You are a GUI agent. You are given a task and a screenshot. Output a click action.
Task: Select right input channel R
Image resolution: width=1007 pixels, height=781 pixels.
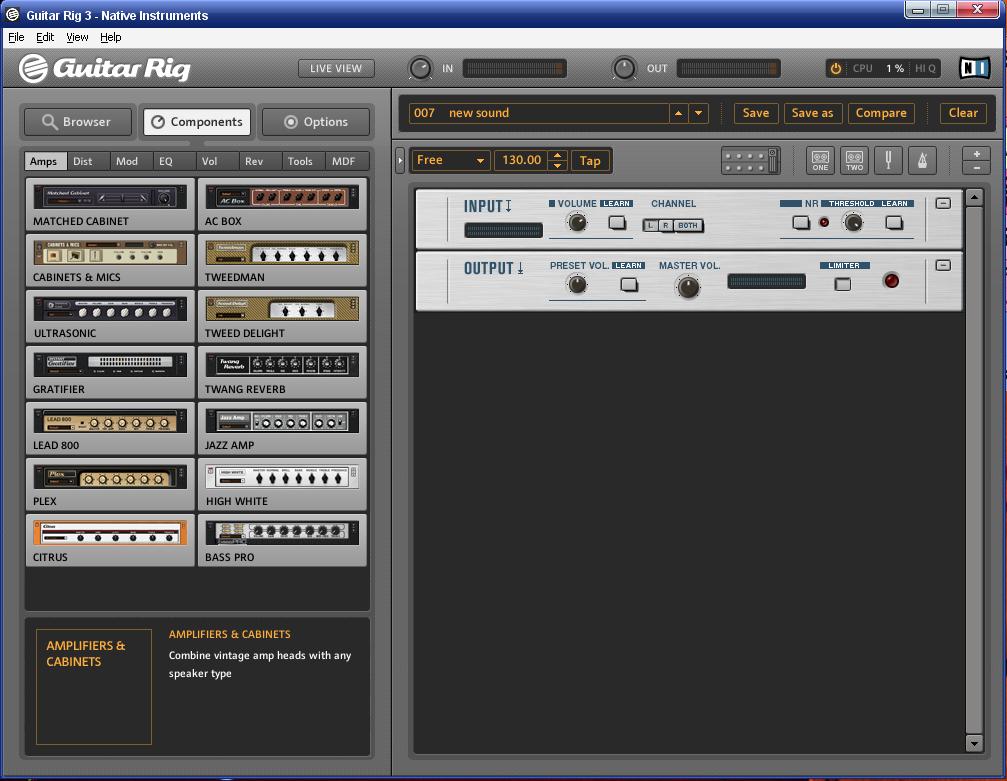666,225
